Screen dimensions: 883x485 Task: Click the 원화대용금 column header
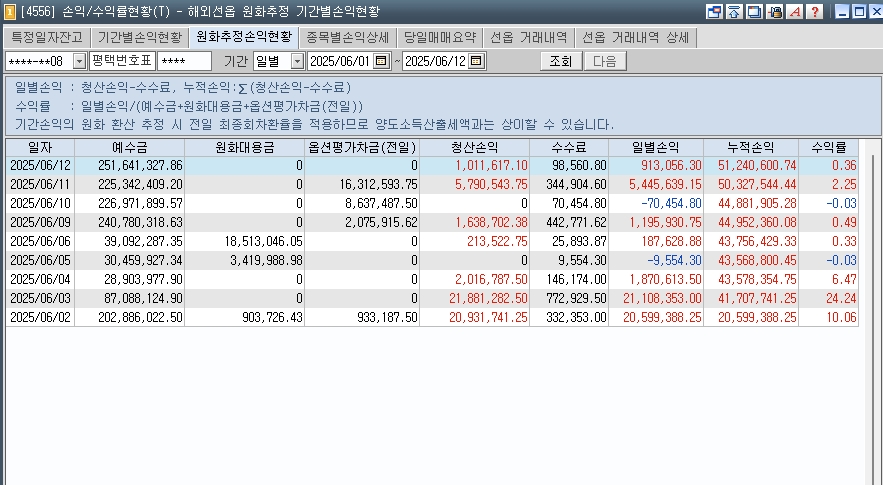click(x=244, y=148)
